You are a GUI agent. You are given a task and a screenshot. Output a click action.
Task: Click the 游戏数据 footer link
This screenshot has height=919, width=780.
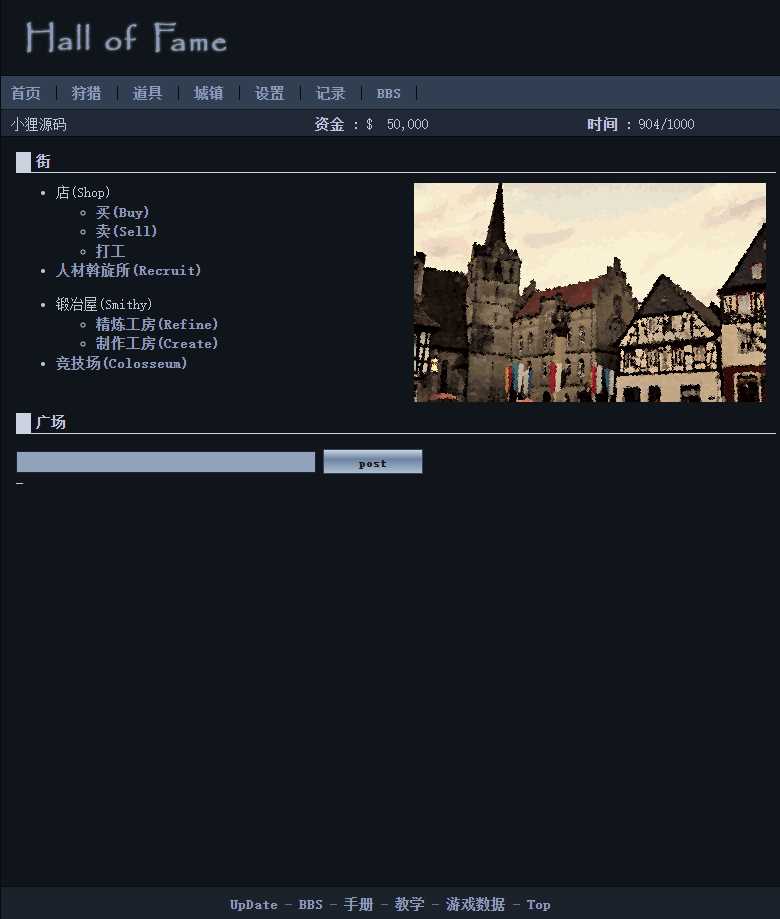coord(475,905)
